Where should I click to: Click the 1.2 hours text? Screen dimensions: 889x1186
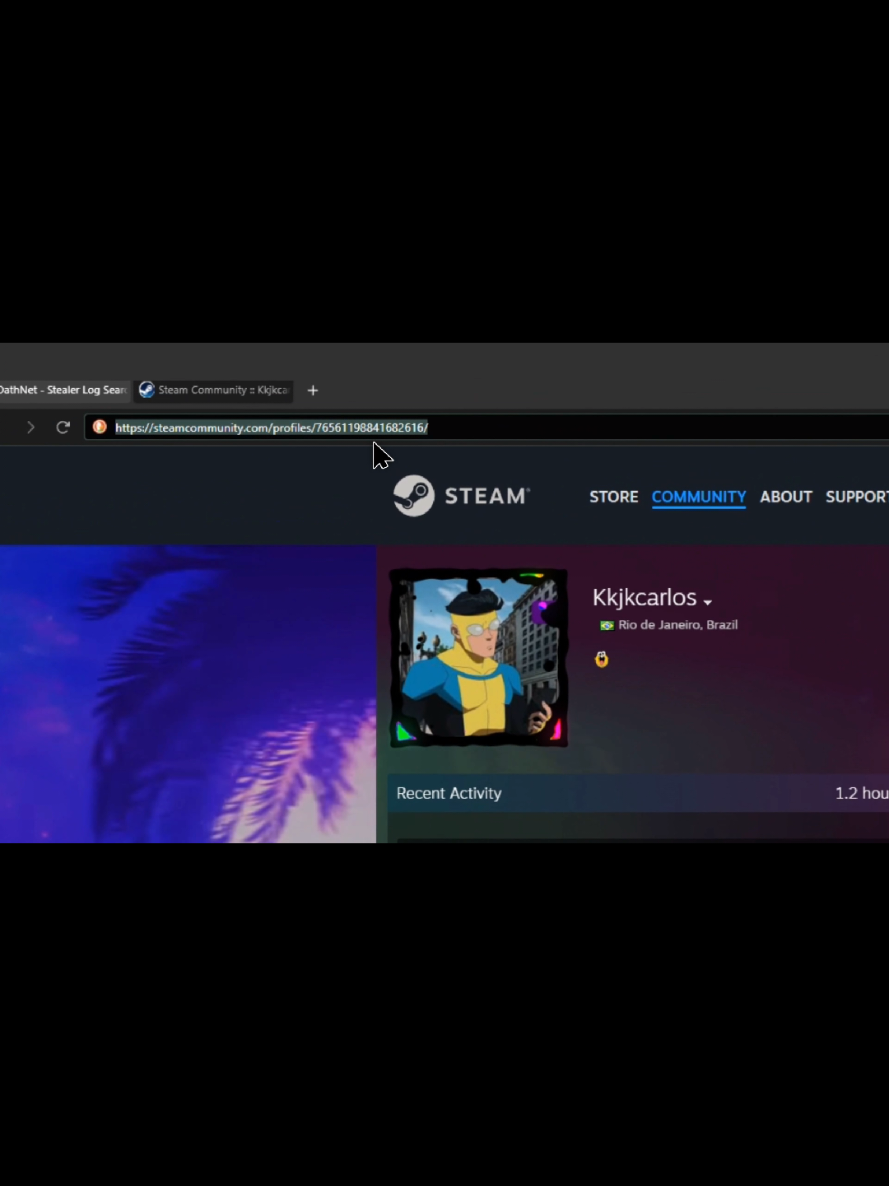pos(862,793)
